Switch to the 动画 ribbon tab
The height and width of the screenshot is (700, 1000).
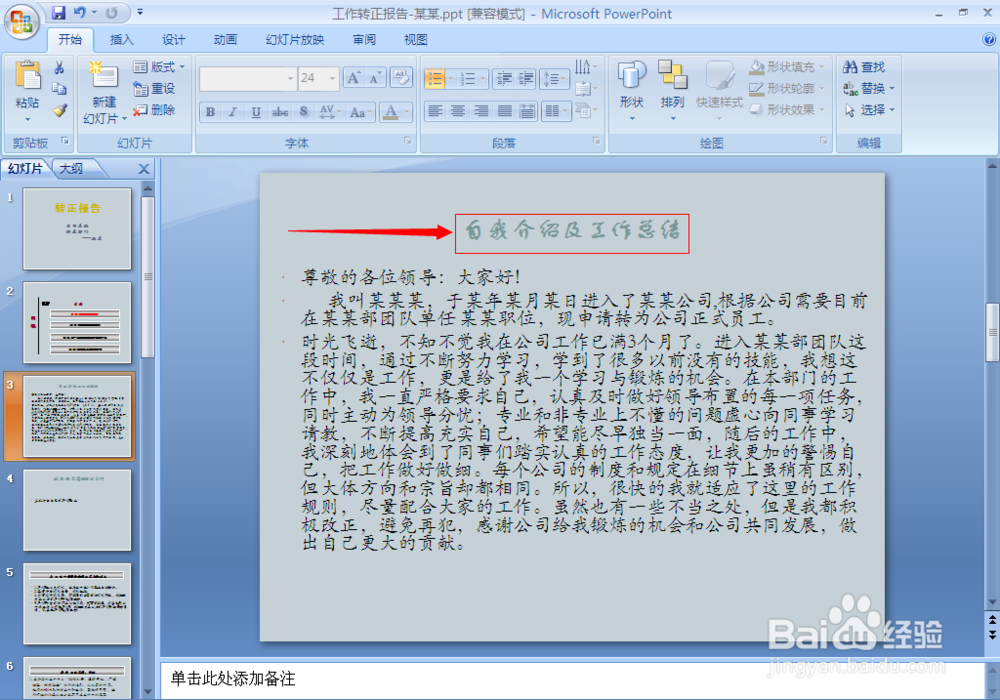click(x=225, y=40)
